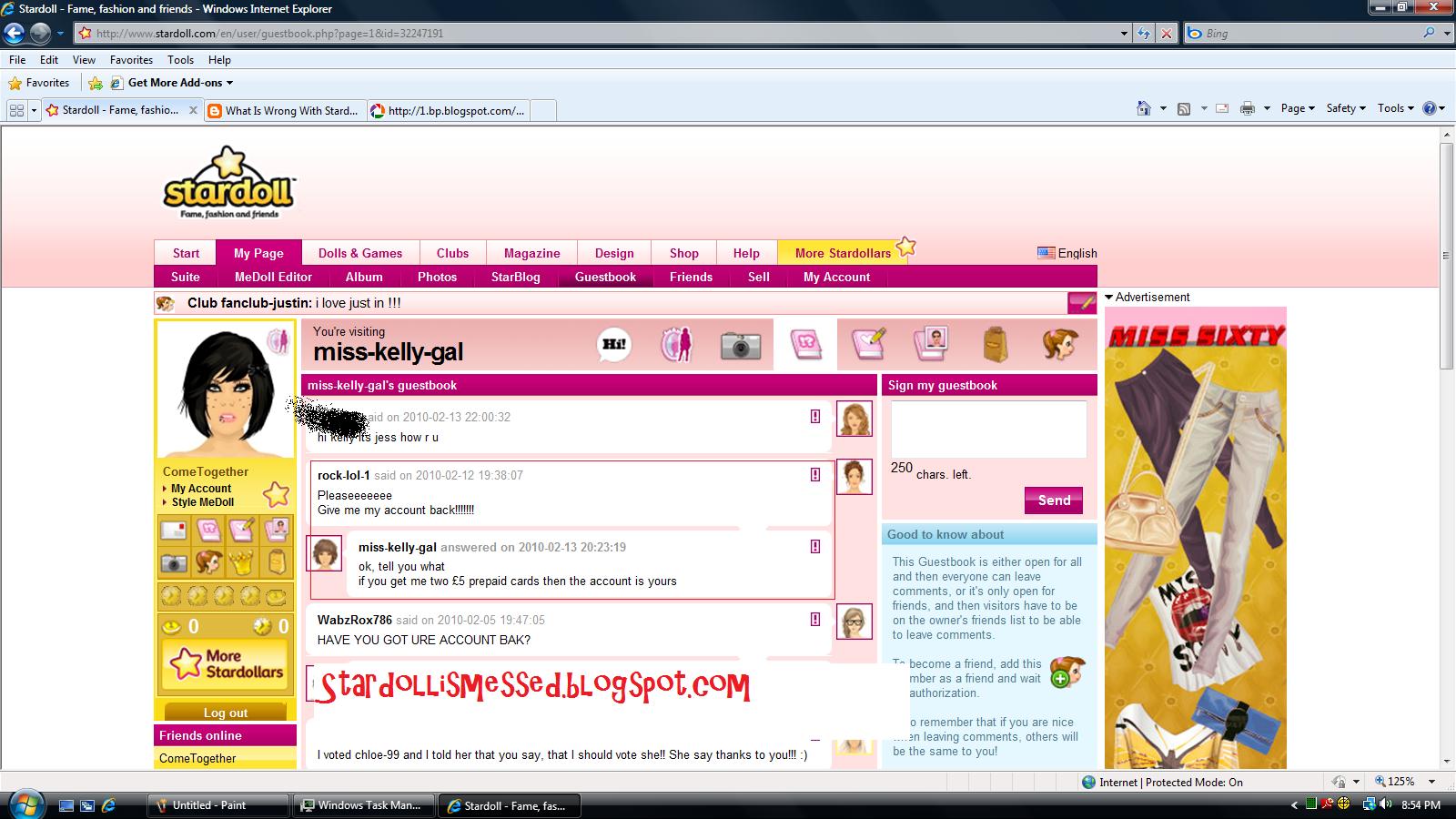
Task: Click the volume speaker icon in system tray
Action: (1385, 804)
